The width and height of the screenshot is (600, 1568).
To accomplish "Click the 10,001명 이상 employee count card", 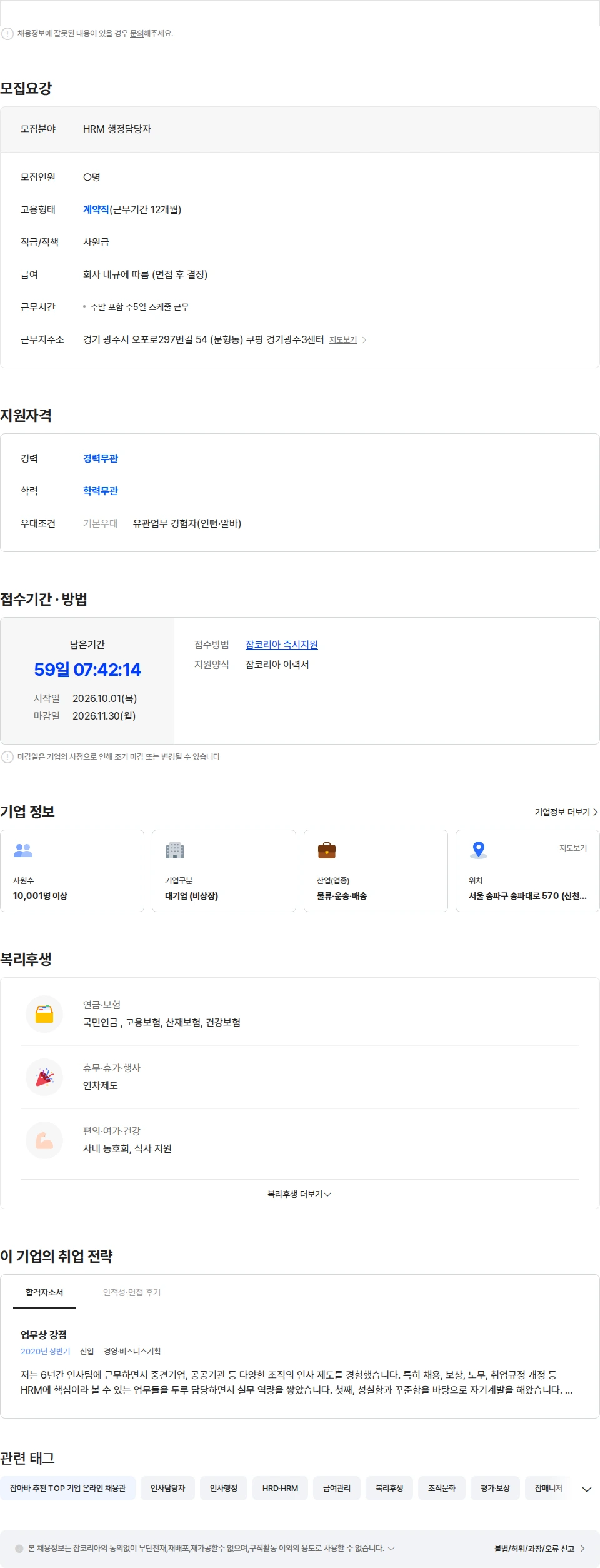I will coord(72,871).
